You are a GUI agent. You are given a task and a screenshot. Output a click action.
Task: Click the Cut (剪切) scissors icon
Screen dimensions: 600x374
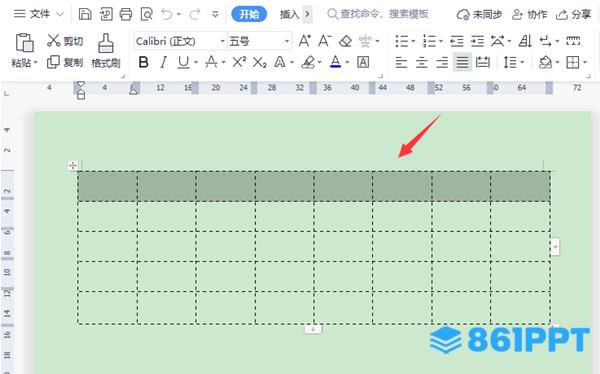pyautogui.click(x=54, y=40)
